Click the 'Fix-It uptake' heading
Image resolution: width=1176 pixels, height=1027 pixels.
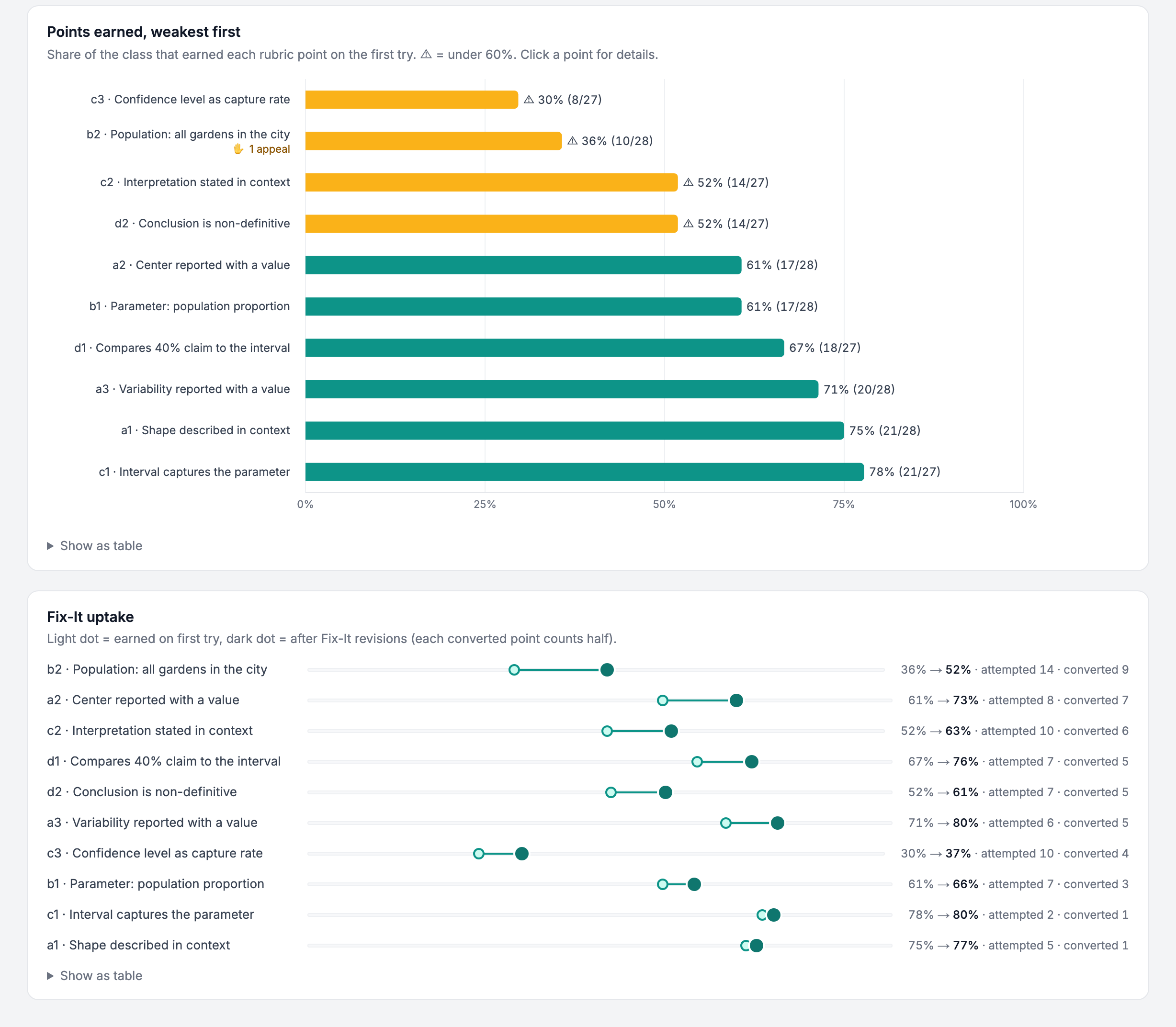[x=90, y=617]
